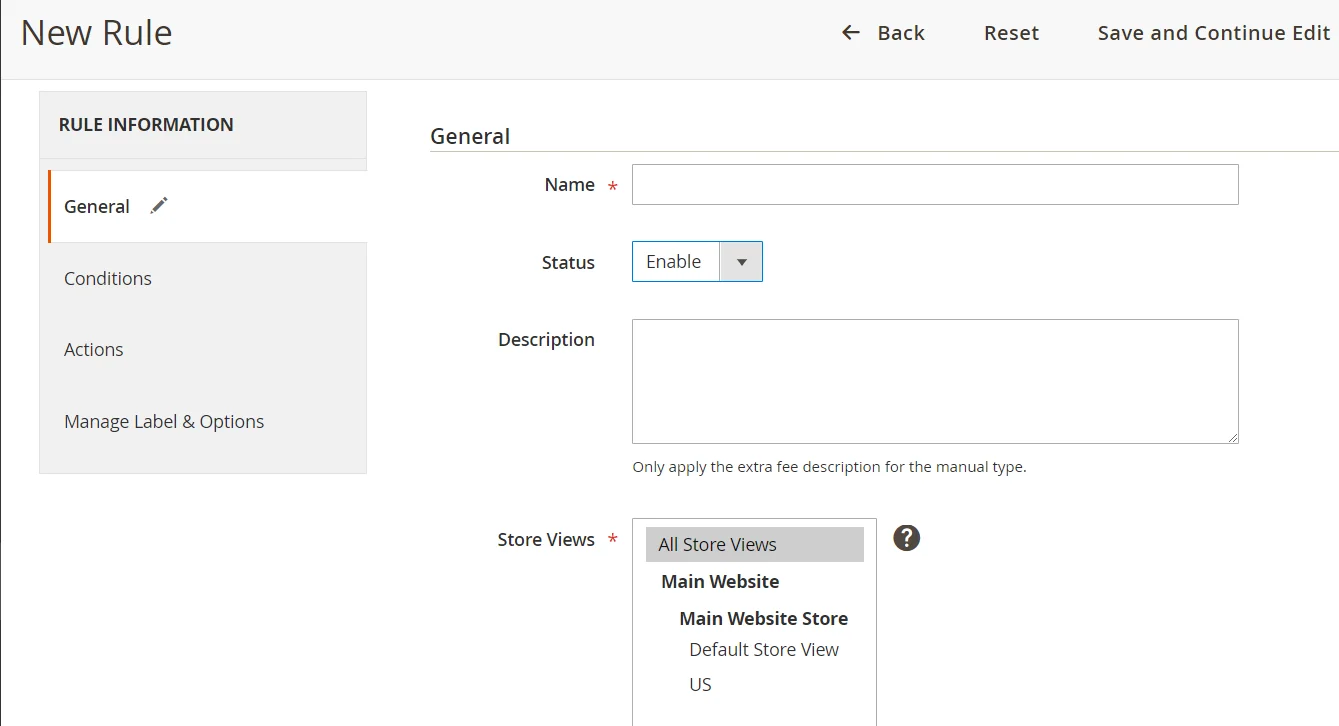Click Save and Continue Edit
The width and height of the screenshot is (1339, 726).
pyautogui.click(x=1213, y=33)
